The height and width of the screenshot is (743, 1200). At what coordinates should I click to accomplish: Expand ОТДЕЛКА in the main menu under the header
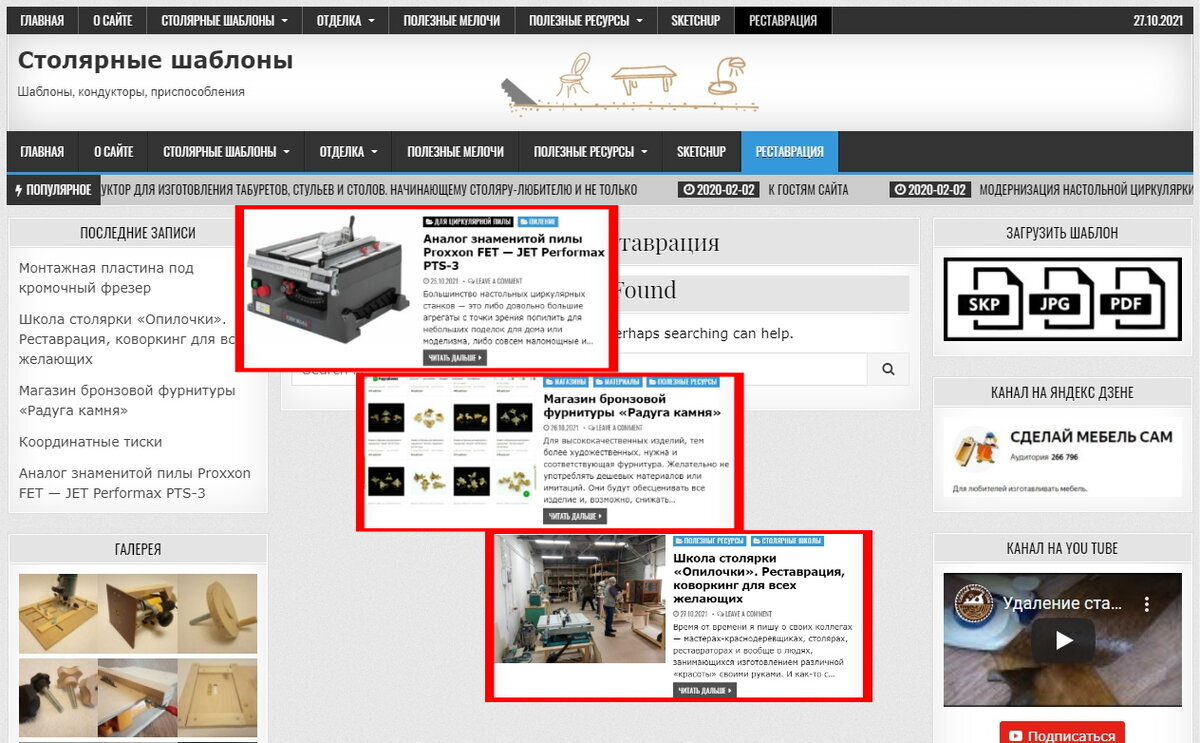click(348, 151)
